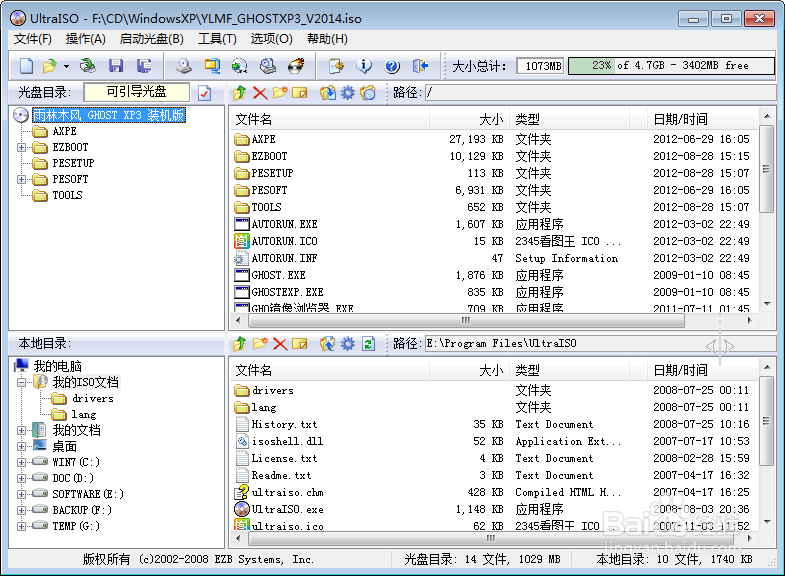Screen dimensions: 785x576
Task: Open the 帮助(H) menu
Action: pos(327,39)
